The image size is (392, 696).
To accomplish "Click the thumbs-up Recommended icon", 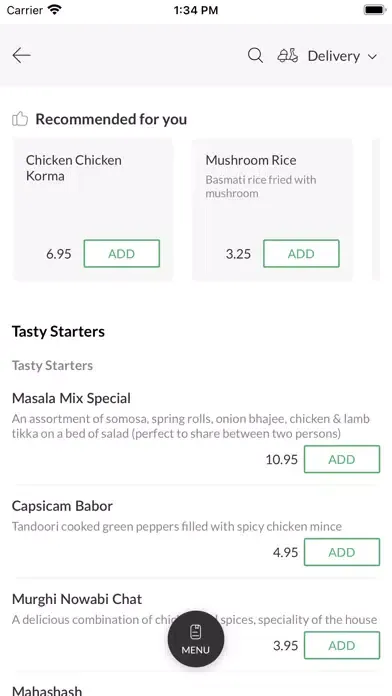I will point(20,119).
